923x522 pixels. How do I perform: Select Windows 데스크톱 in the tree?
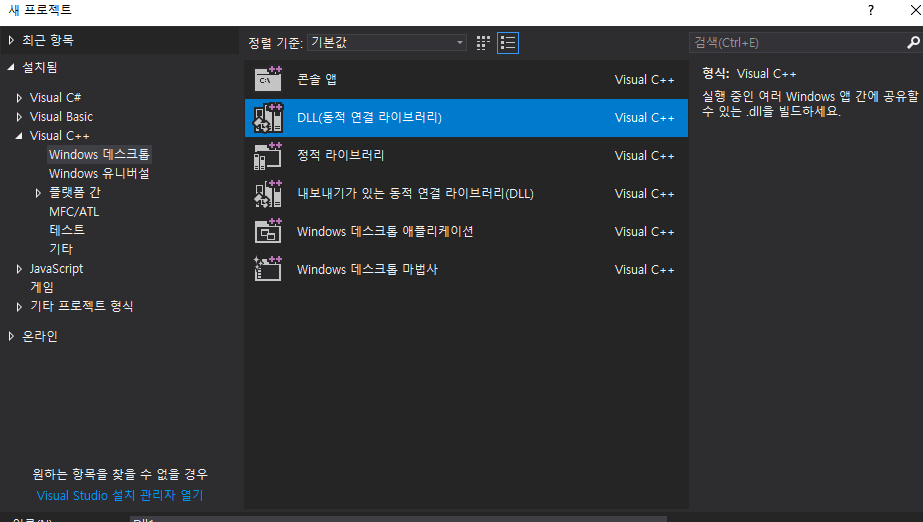coord(99,154)
